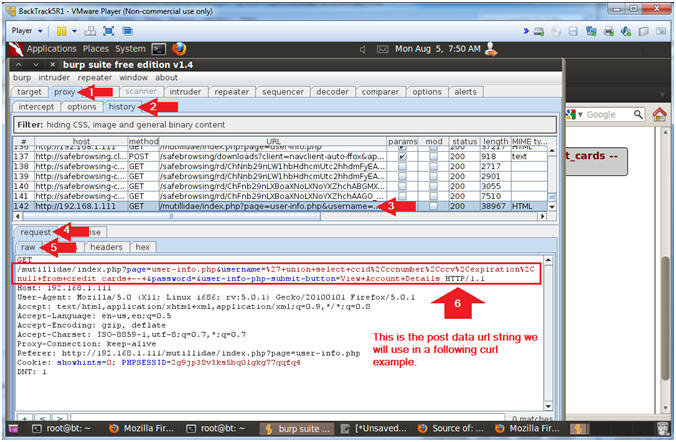676x442 pixels.
Task: Click the user icon beside the clock
Action: pos(491,49)
